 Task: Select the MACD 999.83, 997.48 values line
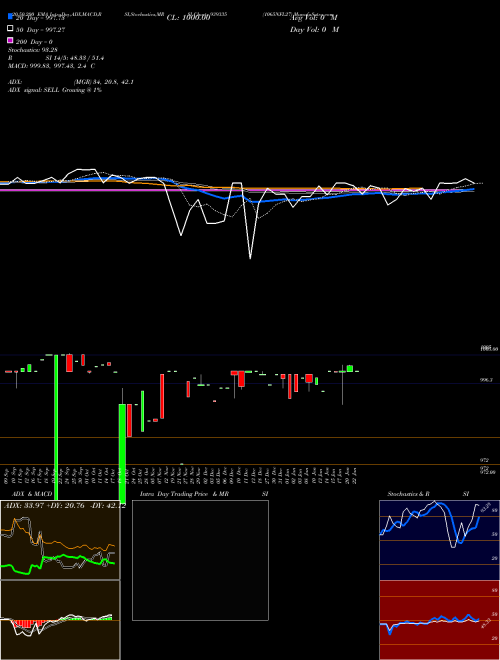pos(51,66)
